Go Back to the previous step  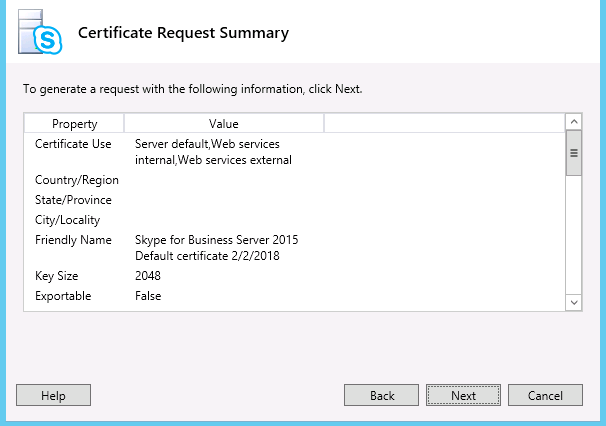[x=381, y=395]
